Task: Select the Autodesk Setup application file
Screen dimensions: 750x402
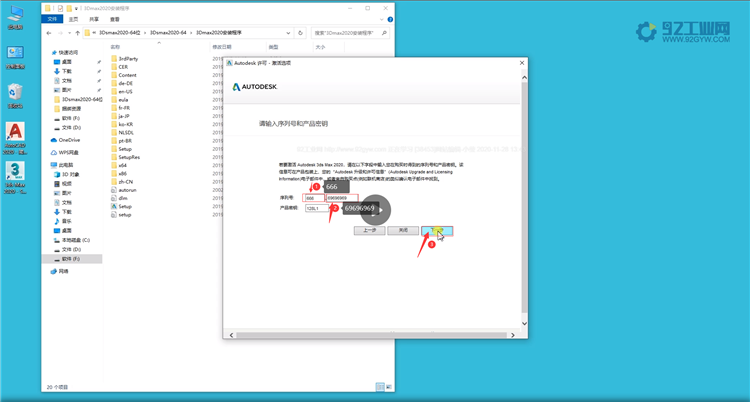Action: click(121, 206)
